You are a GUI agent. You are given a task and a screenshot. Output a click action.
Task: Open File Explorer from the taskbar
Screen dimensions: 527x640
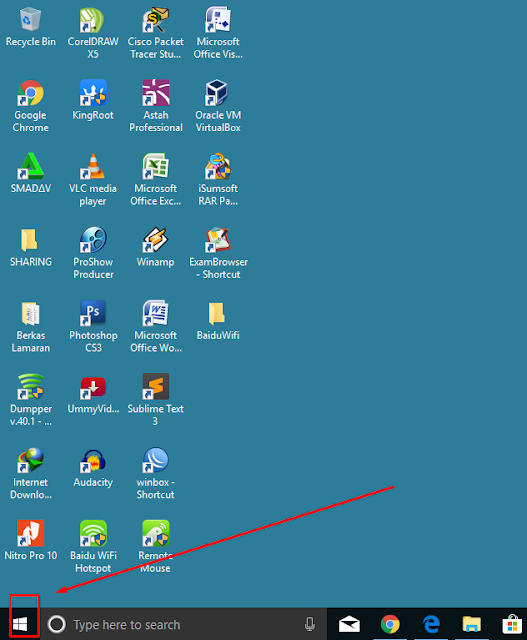pyautogui.click(x=472, y=624)
